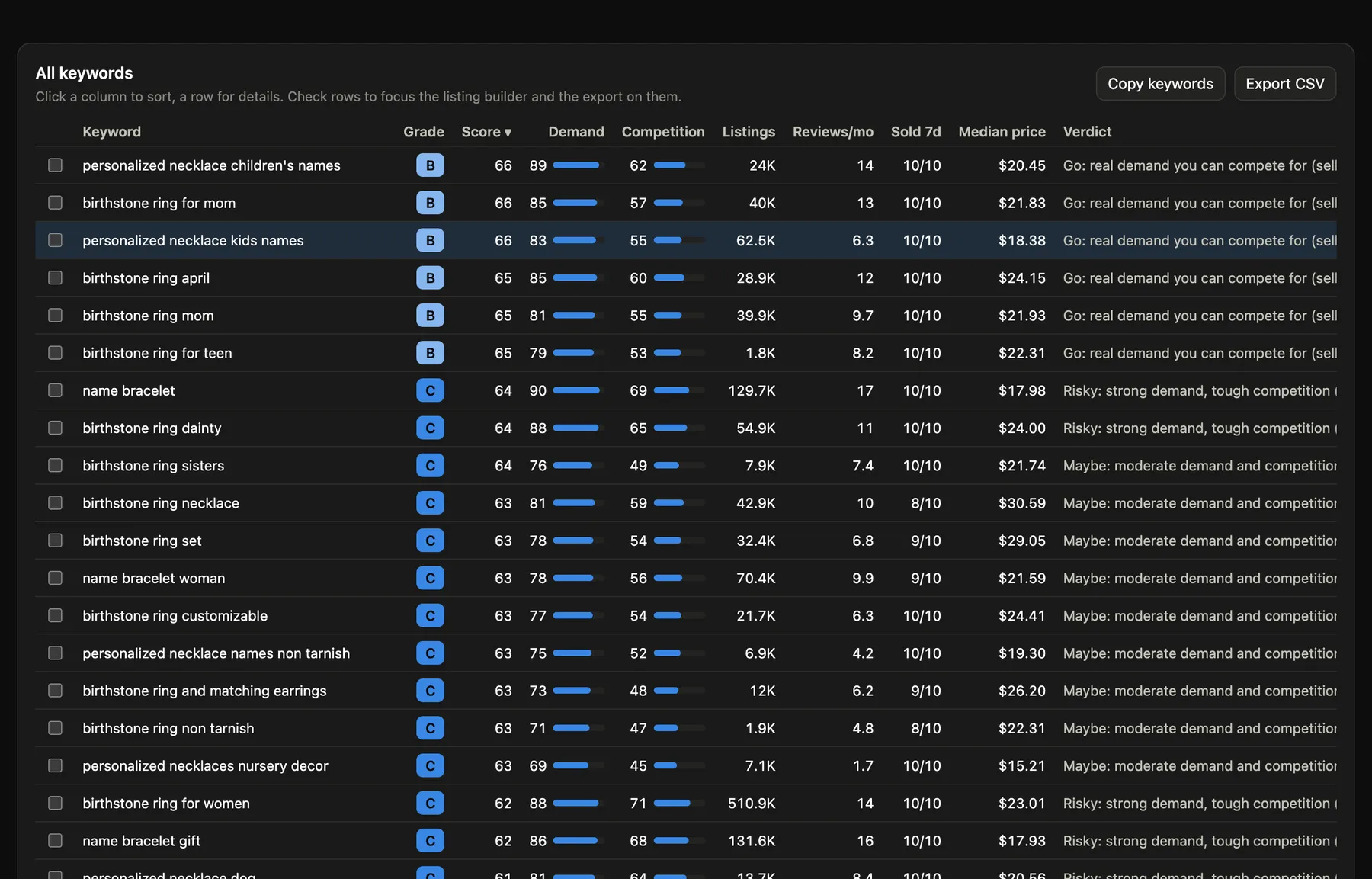Export the keyword table as CSV
This screenshot has width=1372, height=879.
coord(1284,84)
